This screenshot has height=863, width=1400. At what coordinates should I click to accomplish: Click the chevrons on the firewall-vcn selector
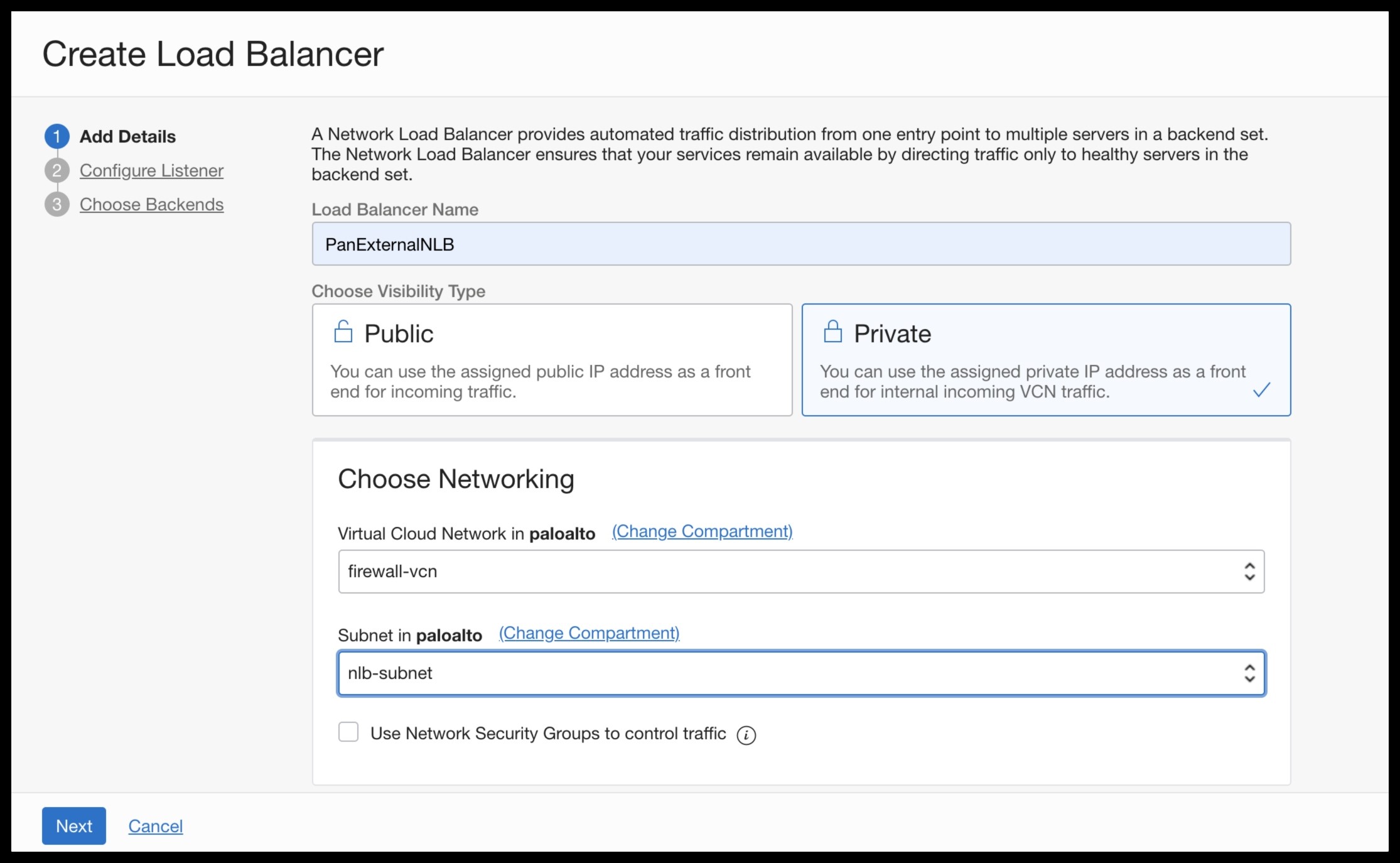(1250, 572)
